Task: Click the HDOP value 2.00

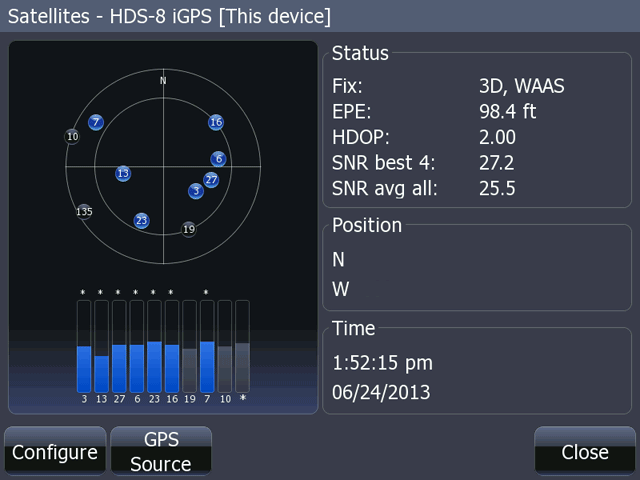Action: [497, 137]
